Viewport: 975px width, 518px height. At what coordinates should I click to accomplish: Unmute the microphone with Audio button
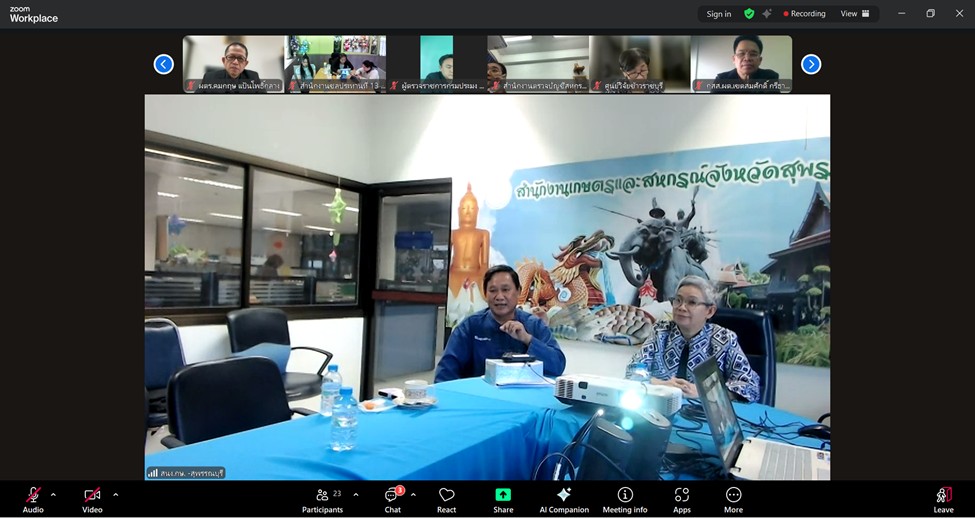point(33,496)
